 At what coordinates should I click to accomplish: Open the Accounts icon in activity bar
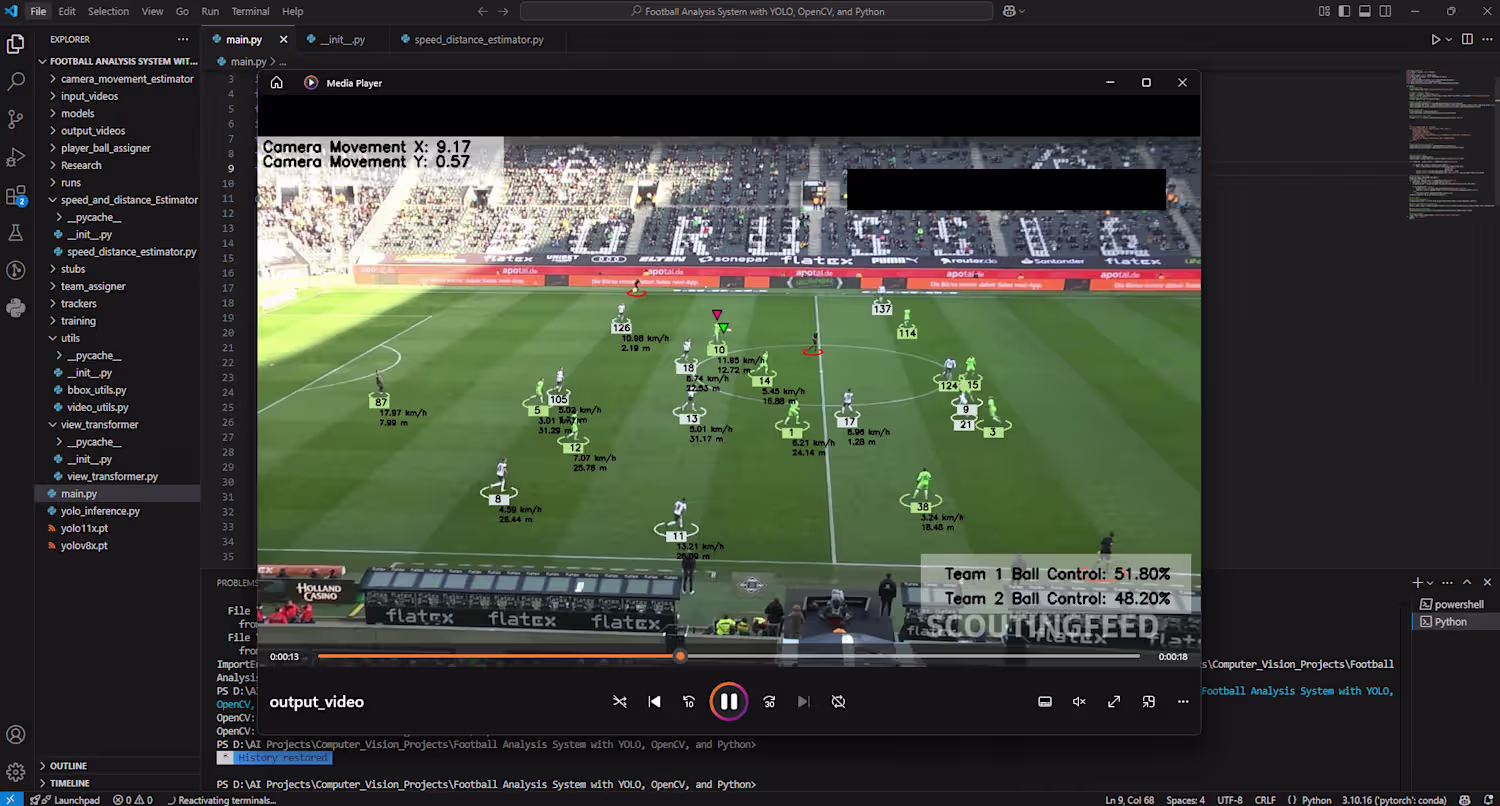click(16, 736)
